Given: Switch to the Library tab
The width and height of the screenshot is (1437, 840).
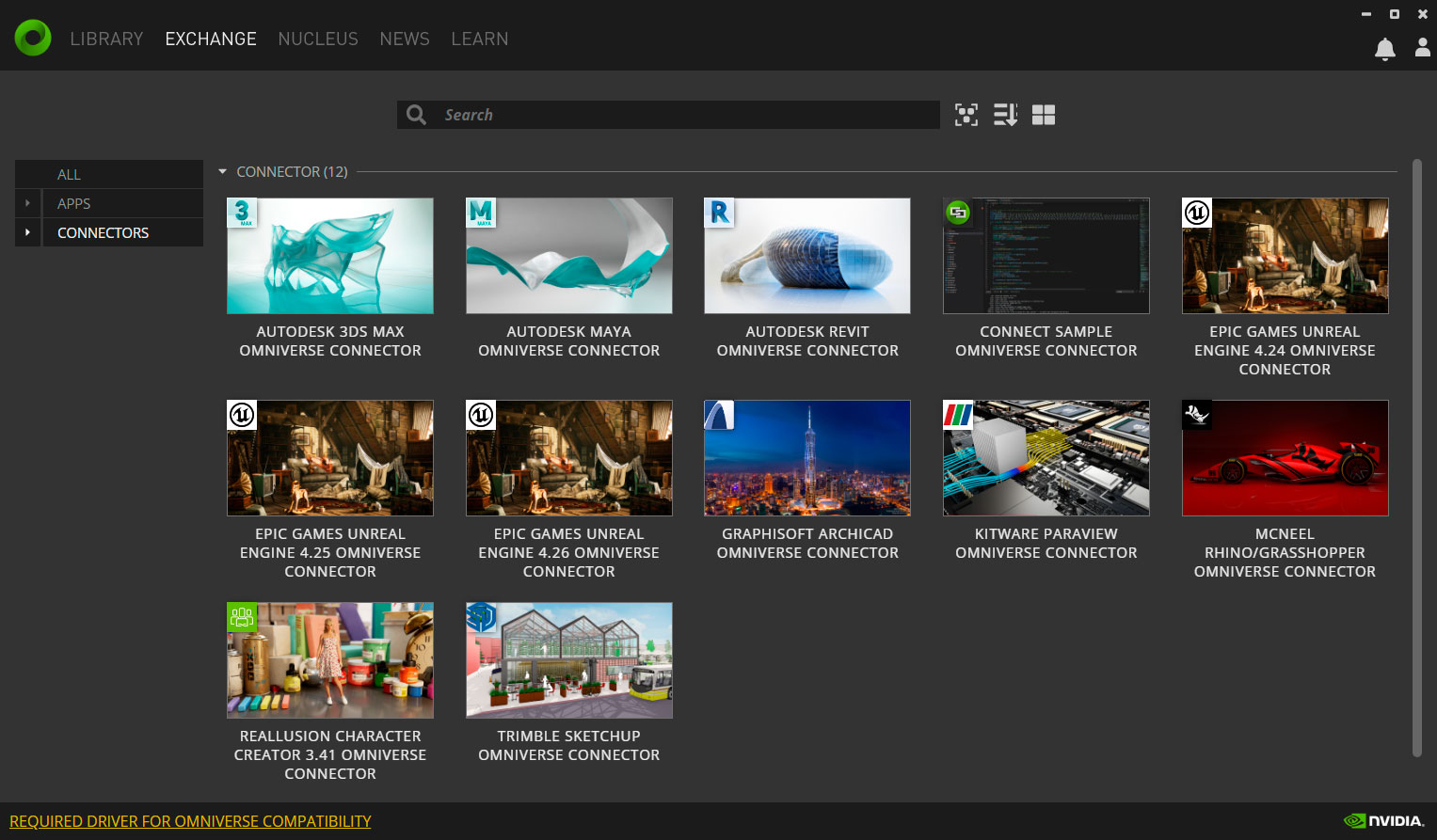Looking at the screenshot, I should (x=106, y=39).
